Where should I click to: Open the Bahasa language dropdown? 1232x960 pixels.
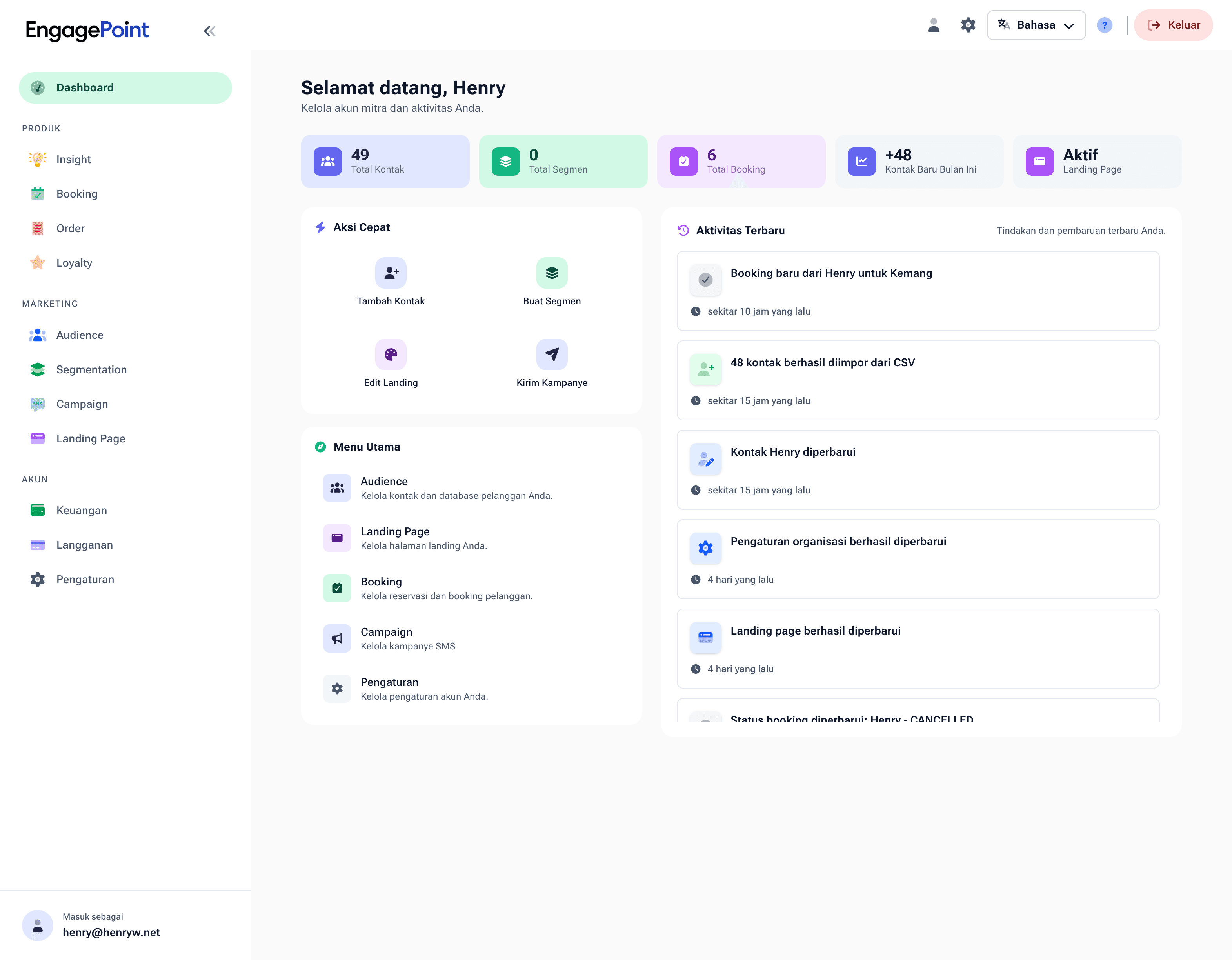(x=1036, y=25)
